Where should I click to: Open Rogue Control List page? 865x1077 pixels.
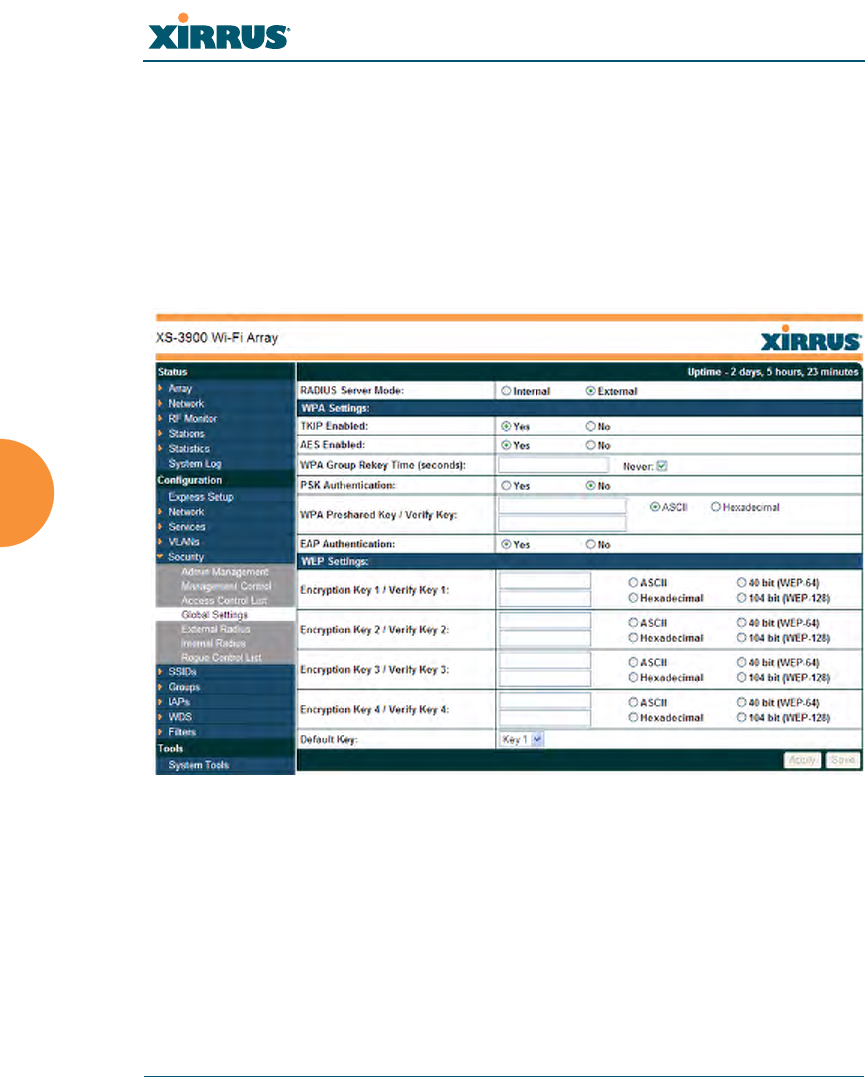[x=221, y=658]
